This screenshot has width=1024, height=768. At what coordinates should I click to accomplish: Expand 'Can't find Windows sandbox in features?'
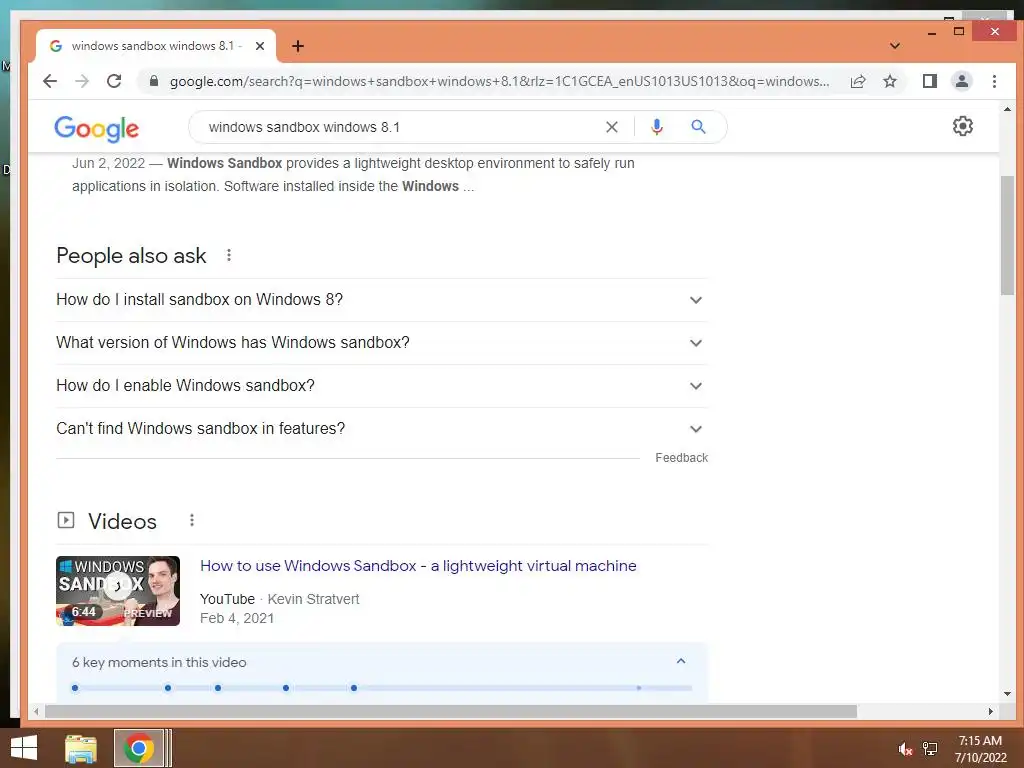(x=382, y=428)
